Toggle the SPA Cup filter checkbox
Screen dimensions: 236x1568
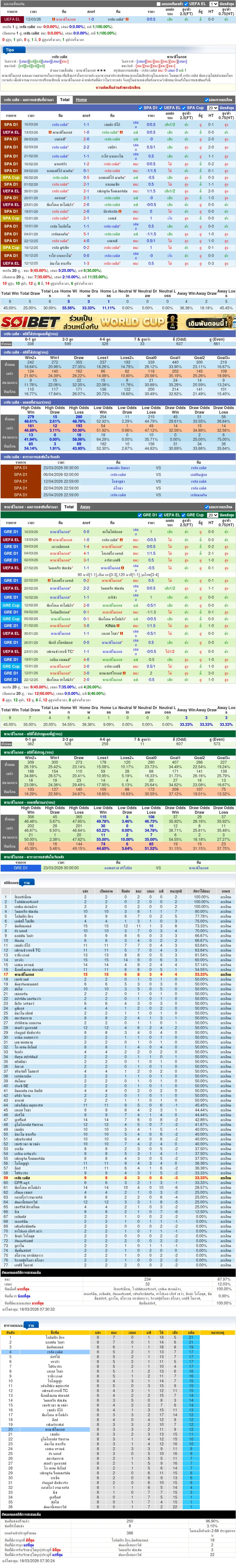[x=184, y=108]
